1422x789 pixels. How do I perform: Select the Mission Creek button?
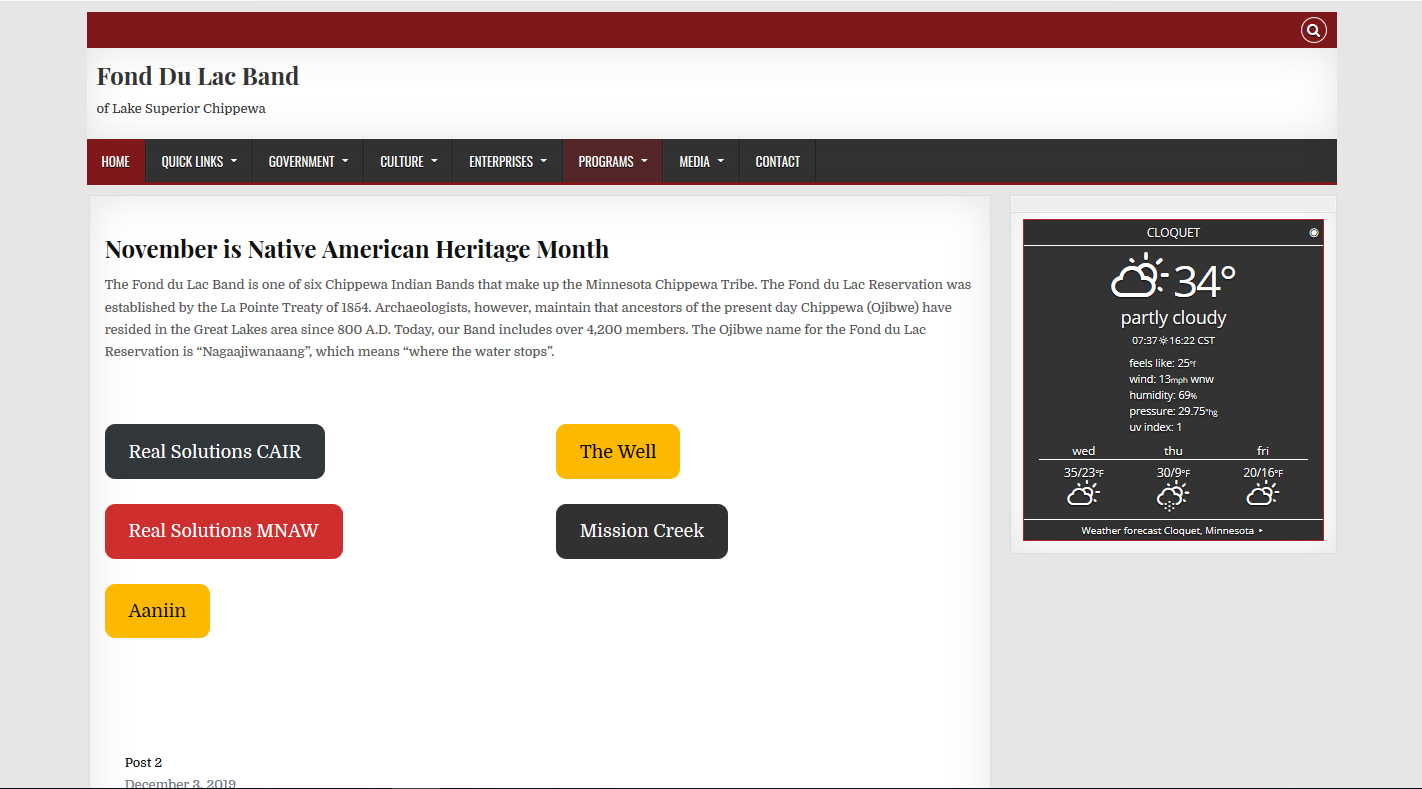[x=641, y=531]
